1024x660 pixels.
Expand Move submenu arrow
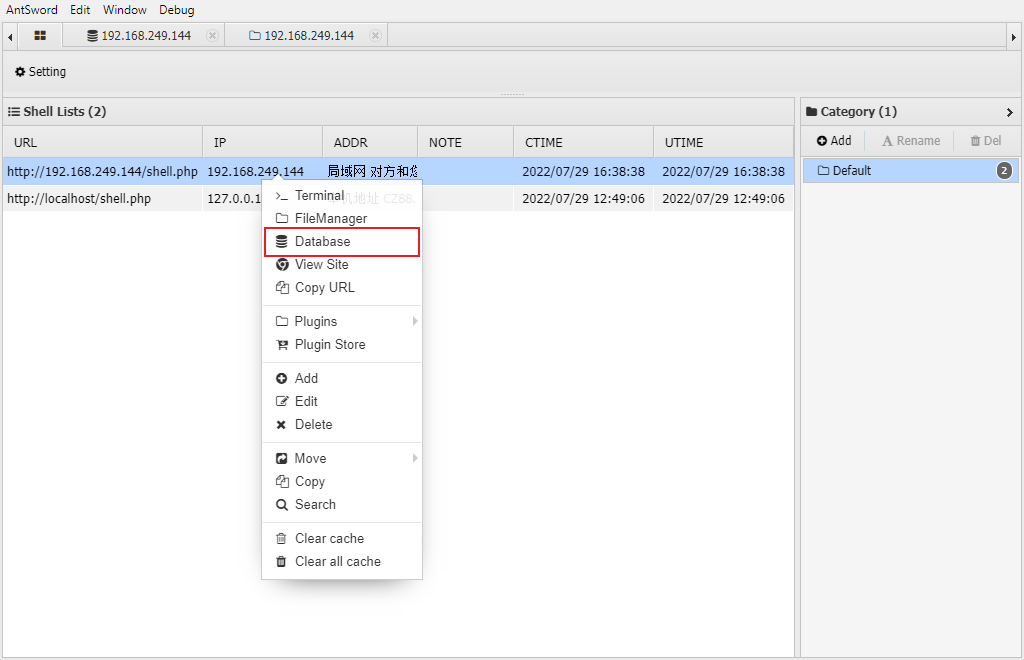coord(415,458)
